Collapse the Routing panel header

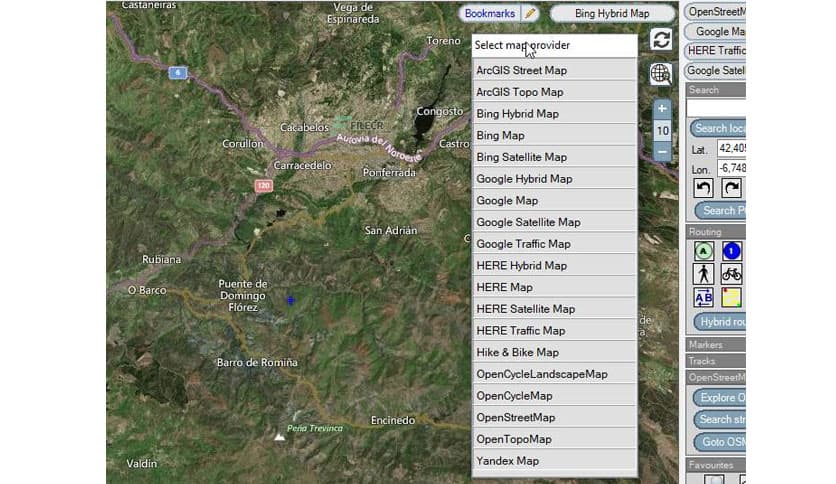pos(716,232)
